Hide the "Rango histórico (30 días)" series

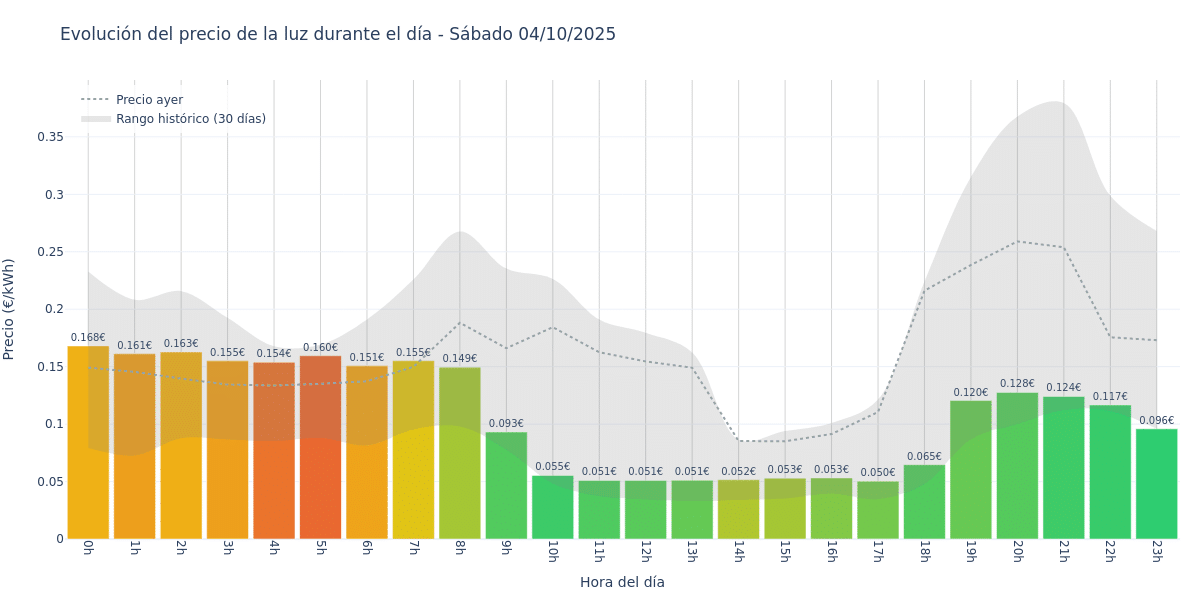[x=190, y=119]
